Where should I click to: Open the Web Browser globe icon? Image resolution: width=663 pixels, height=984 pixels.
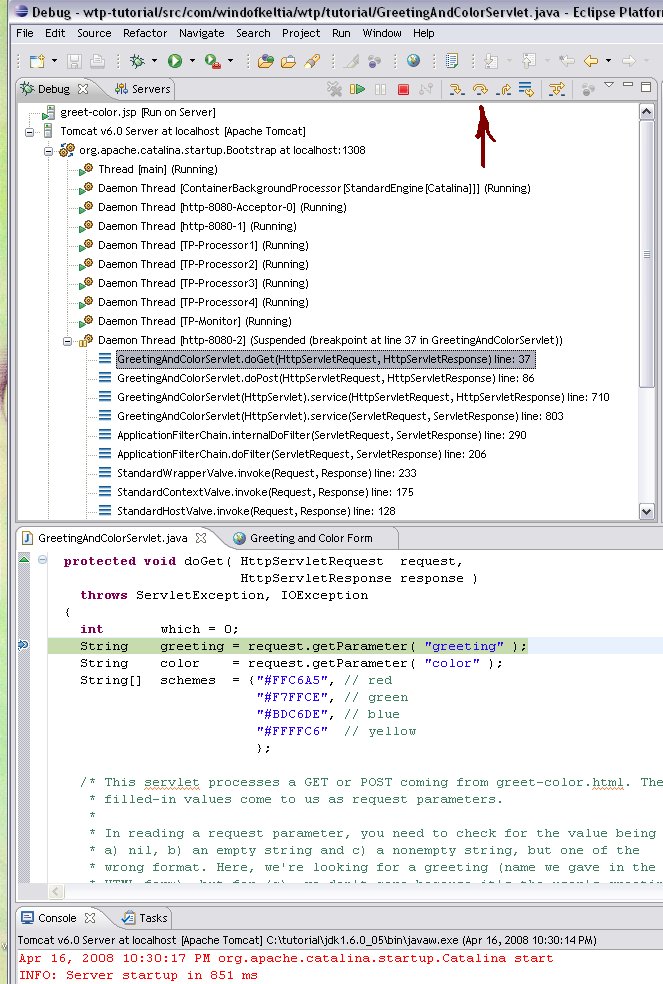click(413, 61)
